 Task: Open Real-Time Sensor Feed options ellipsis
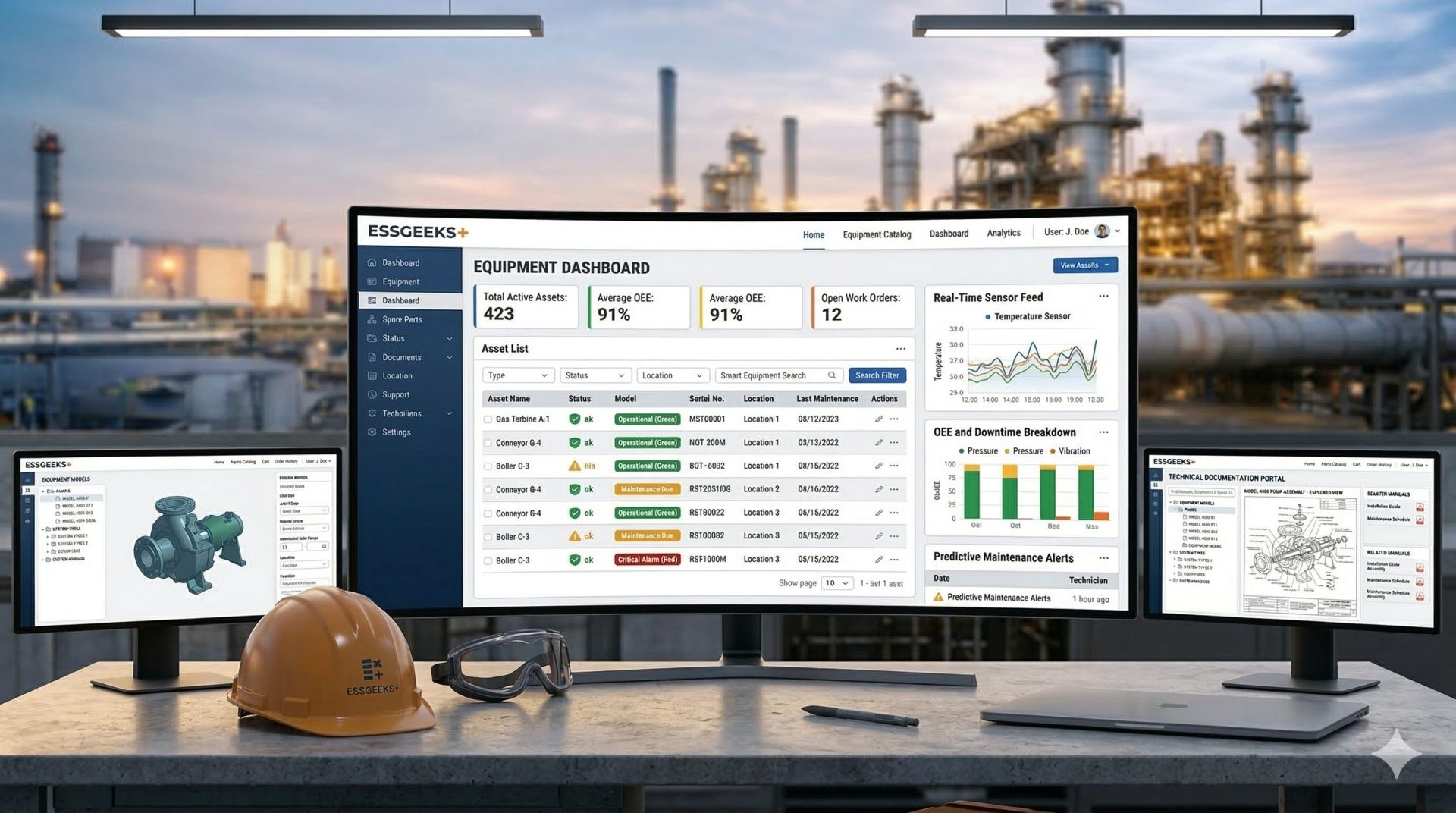coord(1103,297)
